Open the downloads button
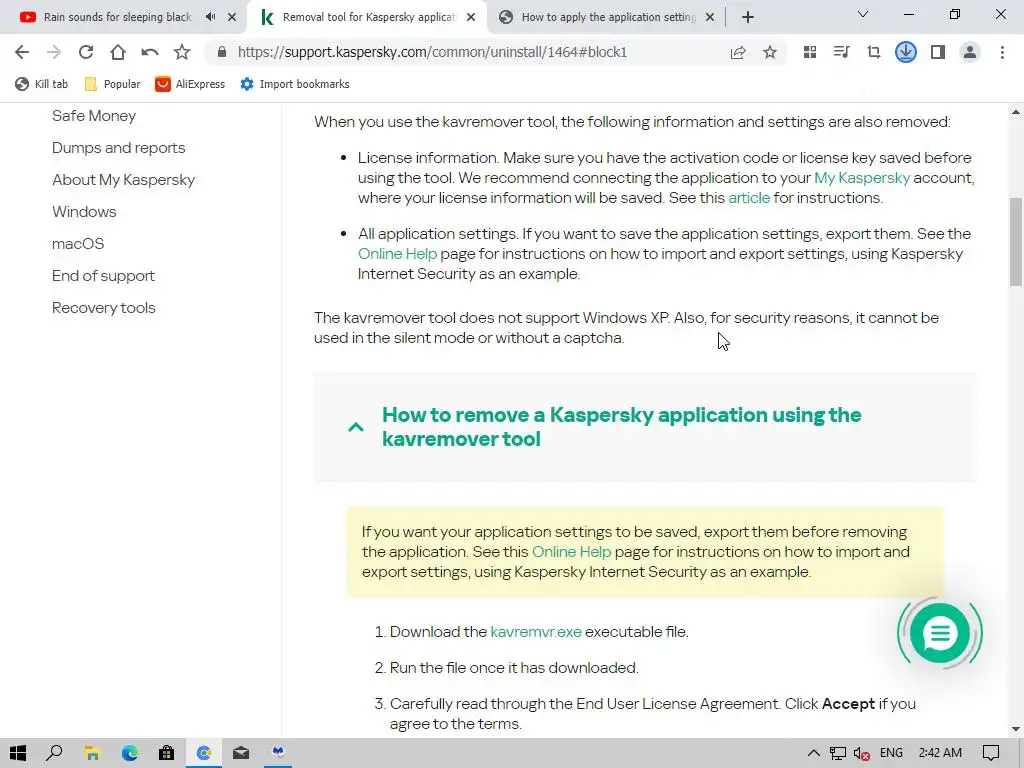 (906, 52)
